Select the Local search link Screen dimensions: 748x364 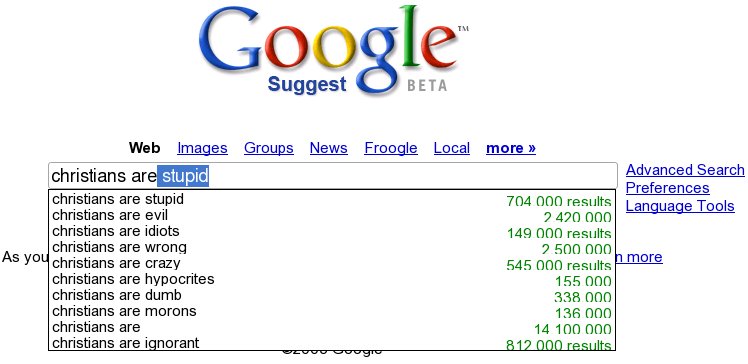click(452, 148)
